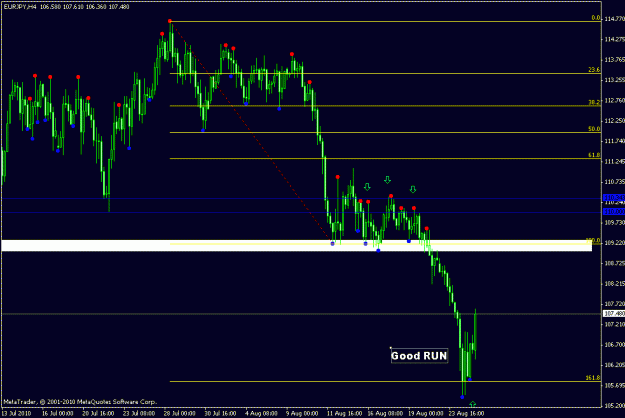Click the 19 Aug 00:00 date label
Screen dimensions: 625x418
point(426,414)
